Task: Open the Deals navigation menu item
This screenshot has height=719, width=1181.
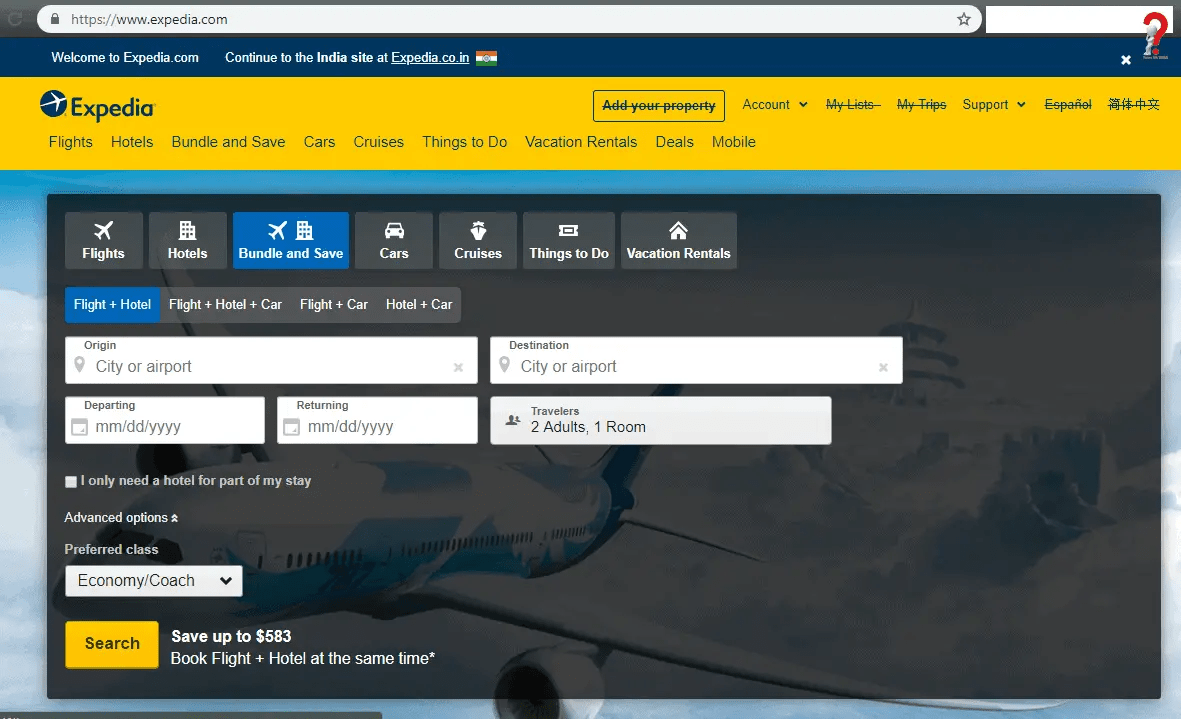Action: [674, 142]
